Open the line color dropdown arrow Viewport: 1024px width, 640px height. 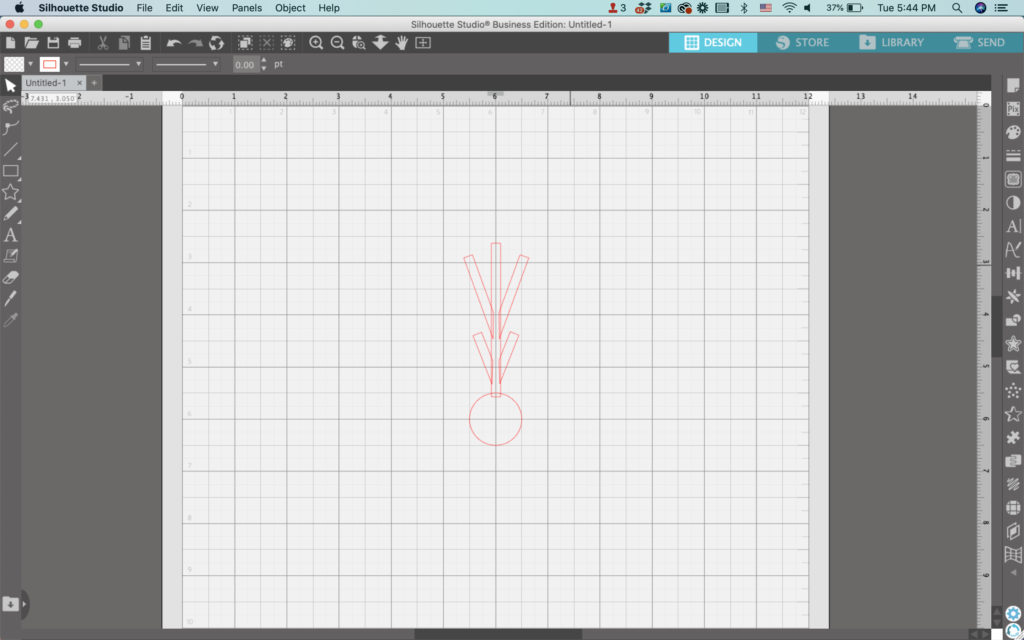(x=66, y=64)
